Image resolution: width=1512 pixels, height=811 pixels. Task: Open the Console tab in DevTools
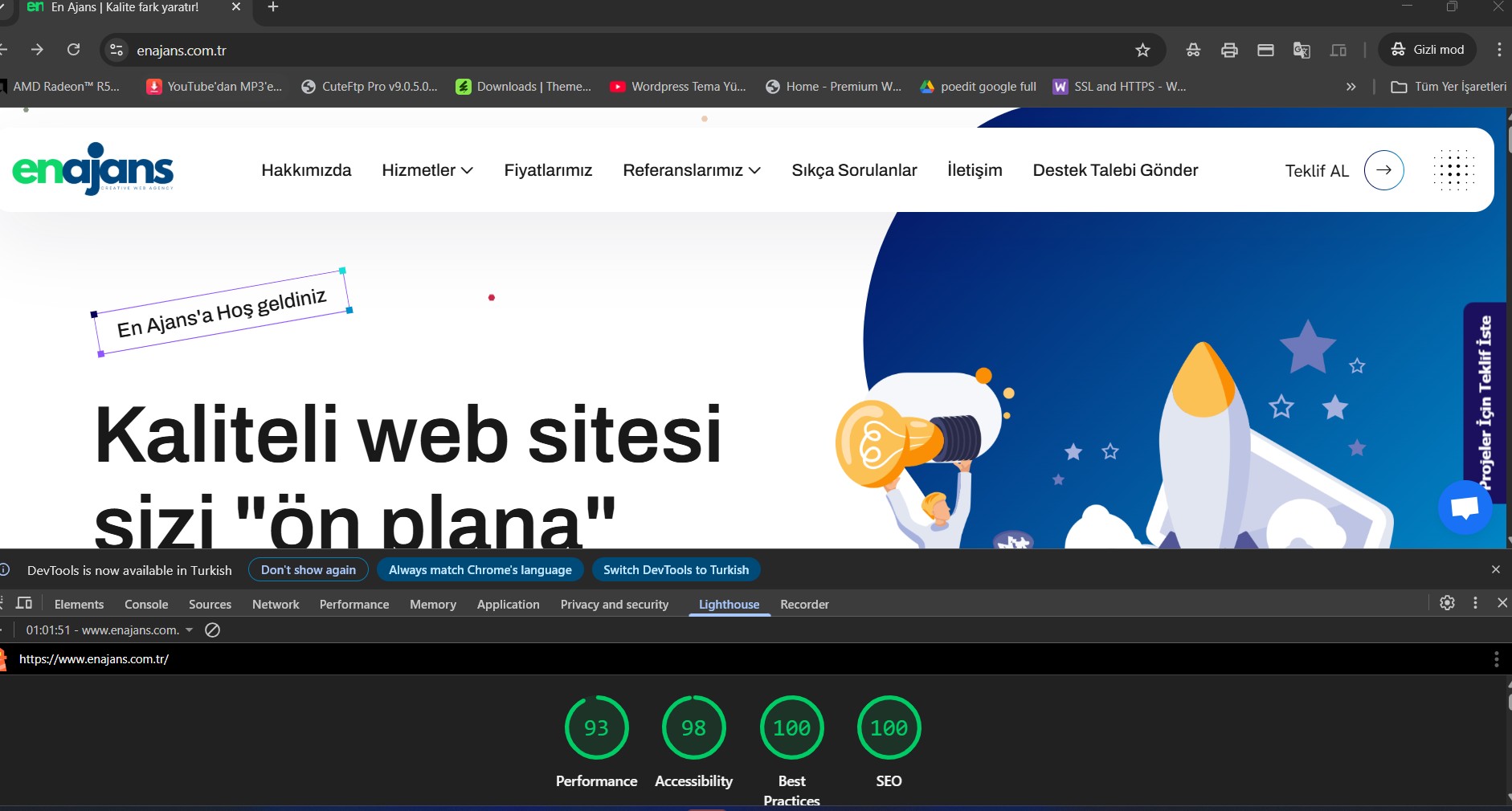click(x=146, y=605)
